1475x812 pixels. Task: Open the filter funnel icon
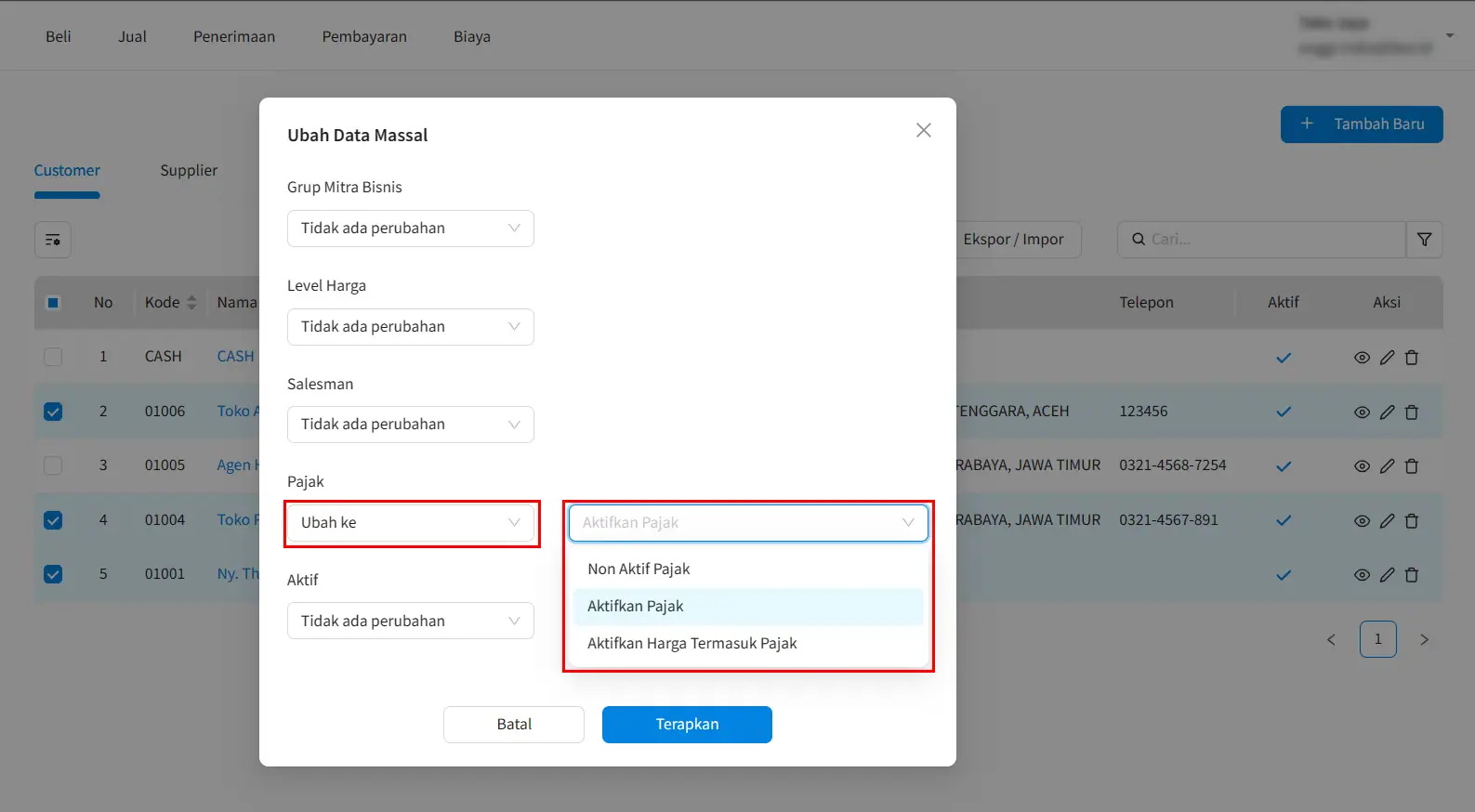coord(1424,240)
